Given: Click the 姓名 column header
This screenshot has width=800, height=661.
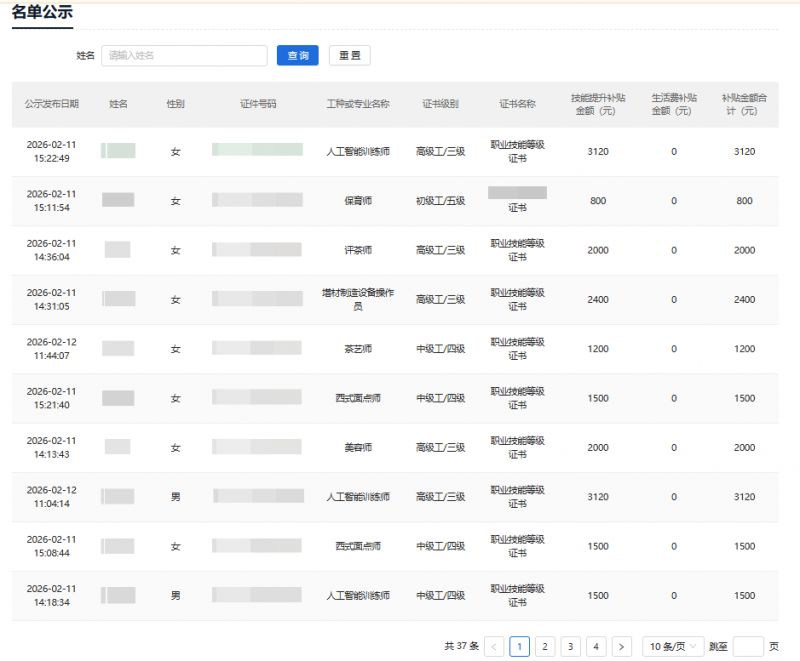Looking at the screenshot, I should (x=118, y=104).
